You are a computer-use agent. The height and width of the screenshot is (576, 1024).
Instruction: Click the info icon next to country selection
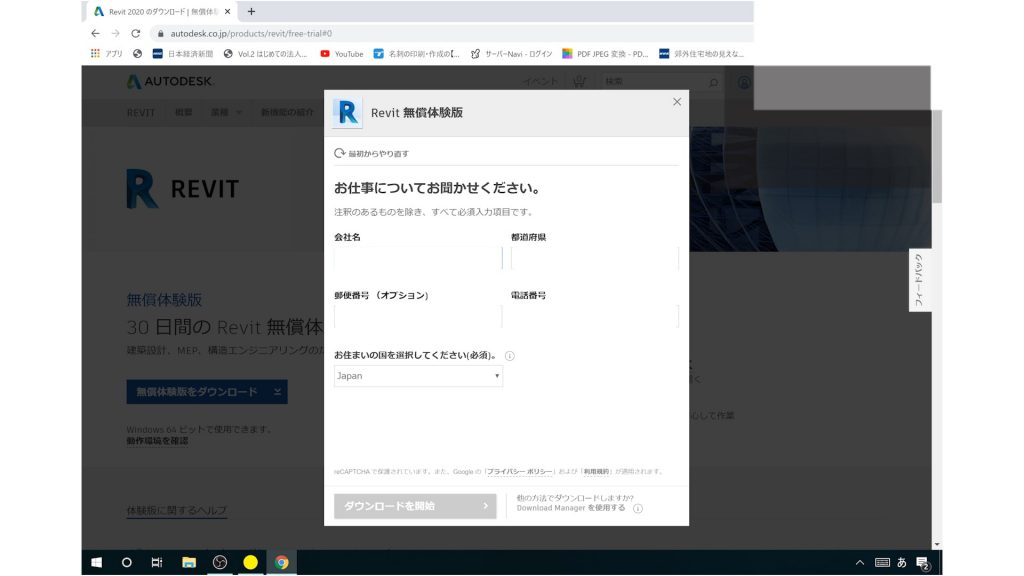coord(510,356)
